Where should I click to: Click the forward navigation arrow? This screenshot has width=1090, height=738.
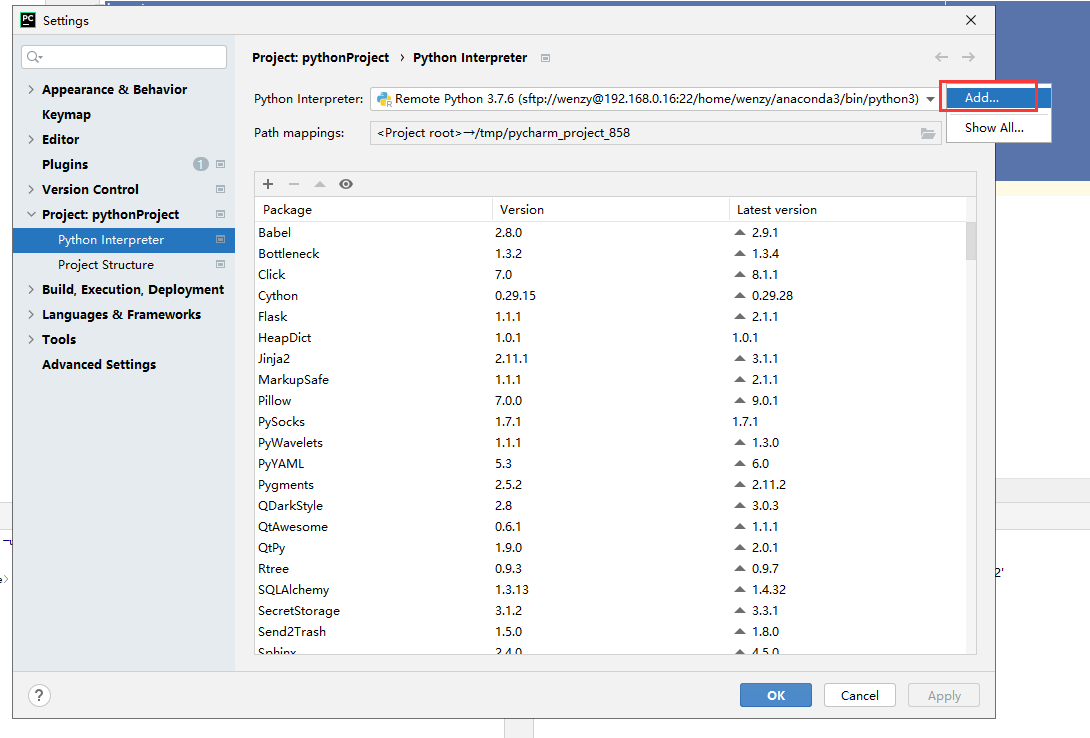[968, 57]
